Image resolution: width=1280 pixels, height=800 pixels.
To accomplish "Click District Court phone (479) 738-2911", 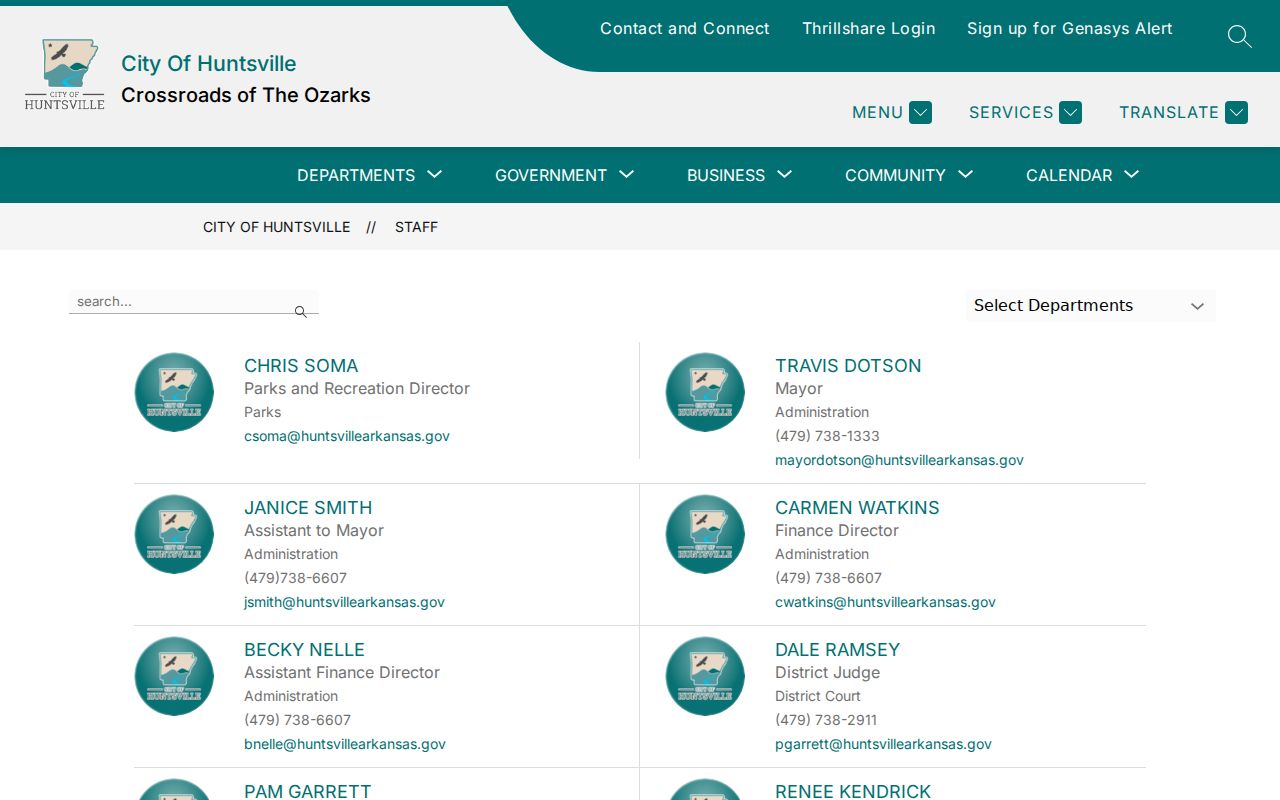I will click(826, 720).
